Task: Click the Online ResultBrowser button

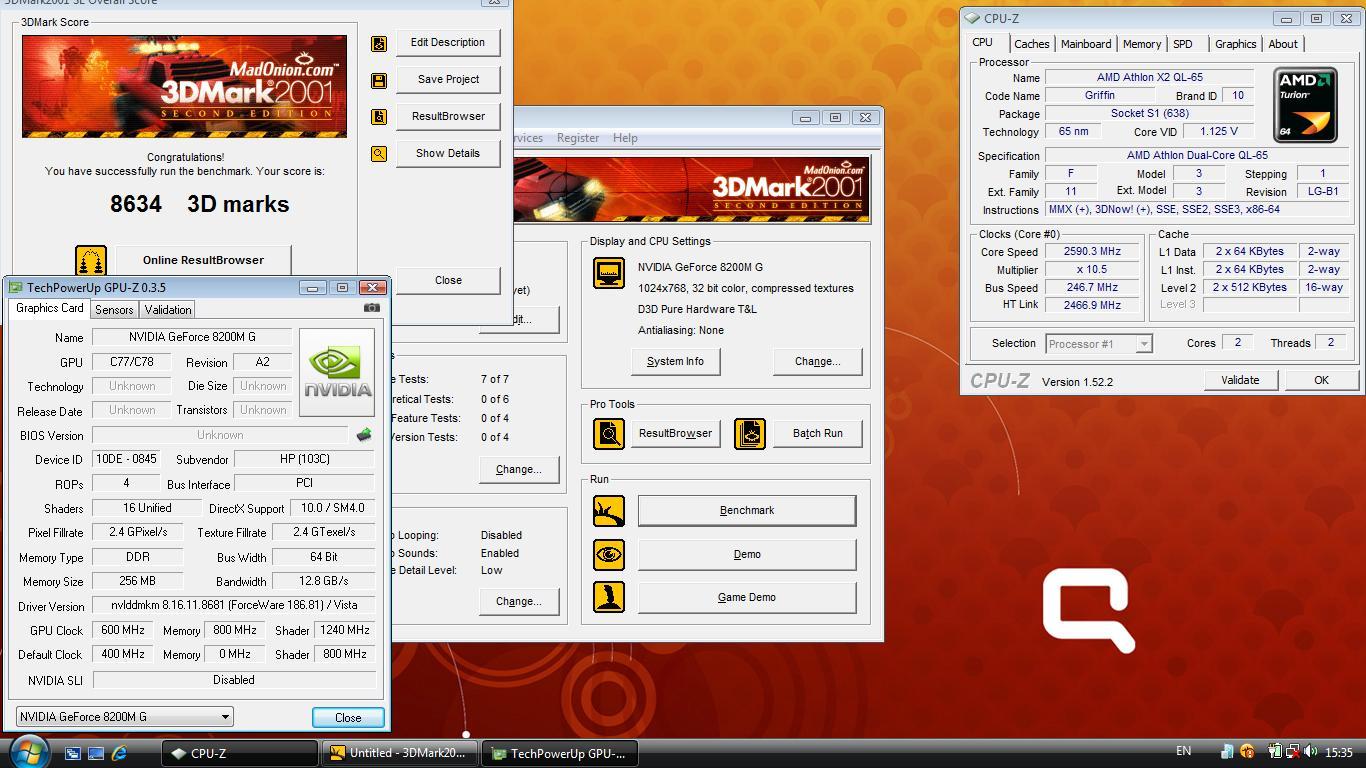Action: (203, 260)
